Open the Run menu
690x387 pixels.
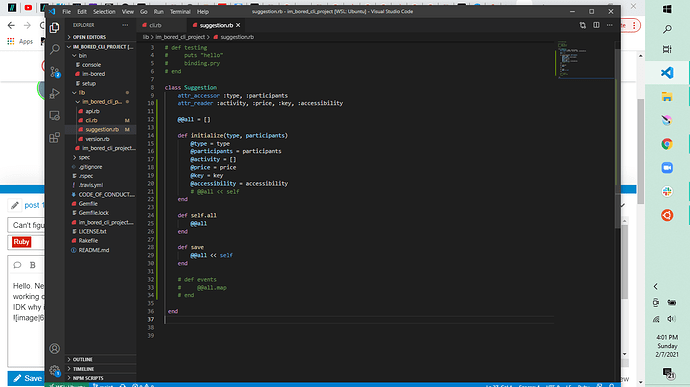(158, 11)
